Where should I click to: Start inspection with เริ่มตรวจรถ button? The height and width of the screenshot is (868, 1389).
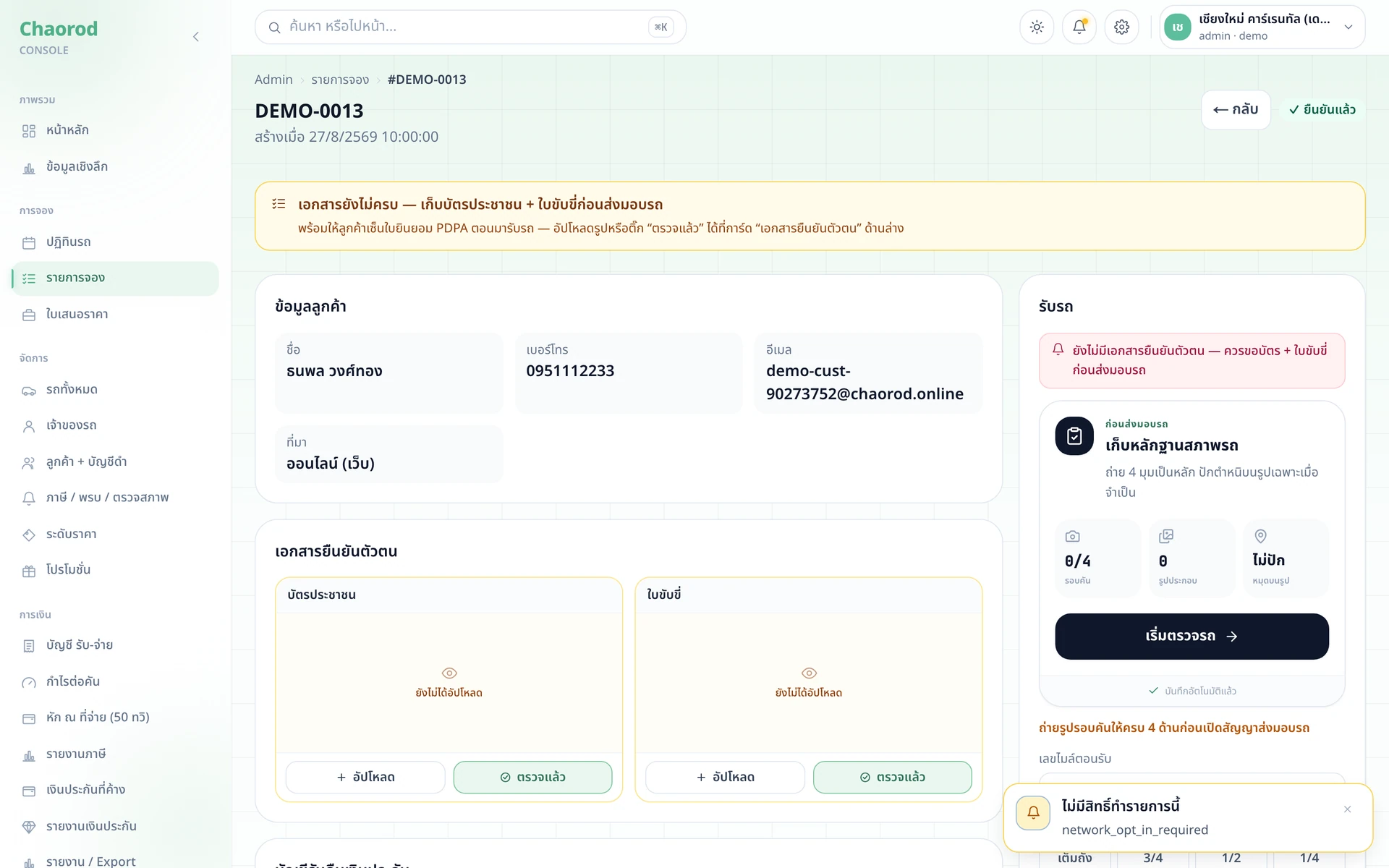point(1192,637)
